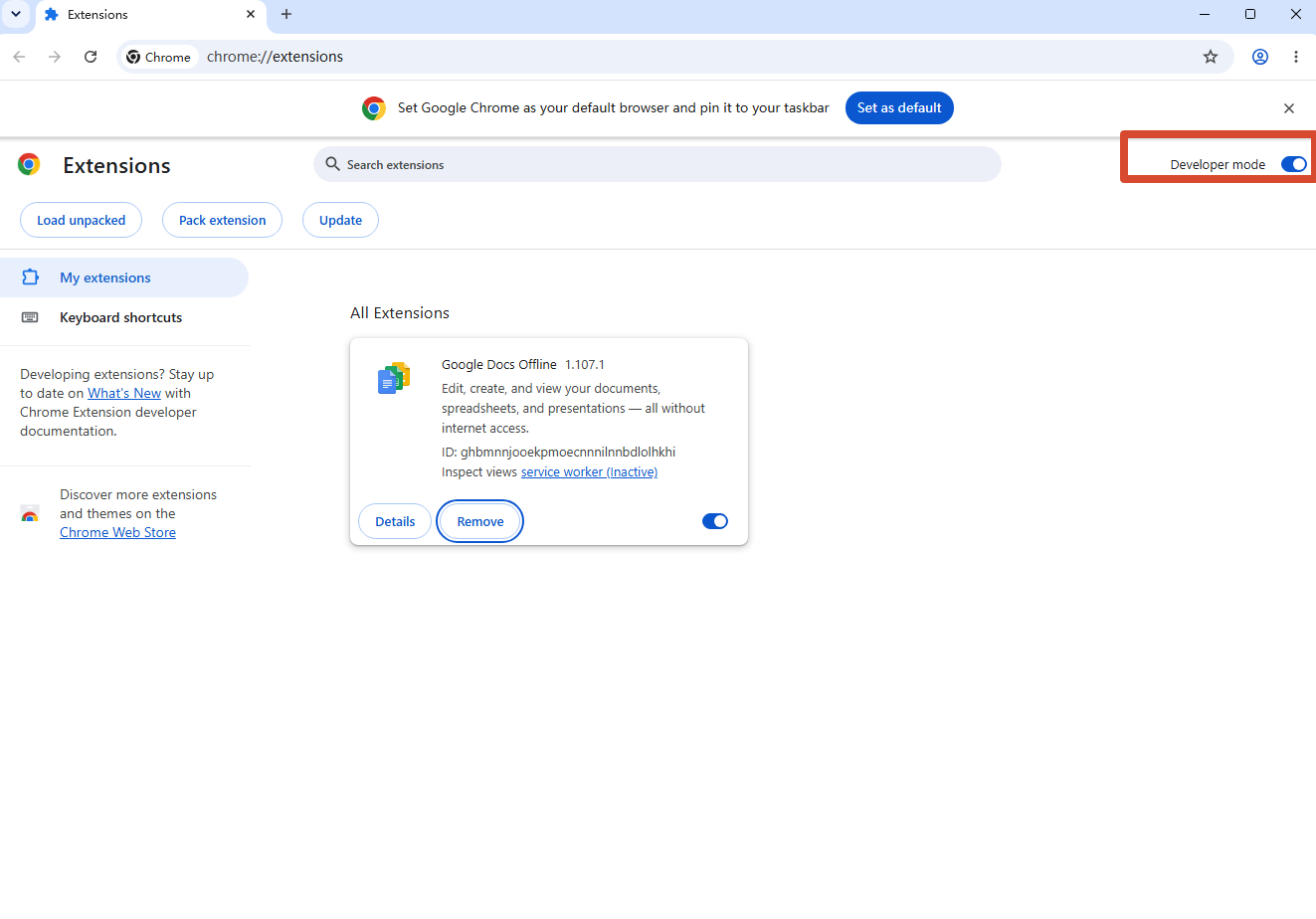The image size is (1316, 919).
Task: Click the Google Docs Offline extension icon
Action: 394,378
